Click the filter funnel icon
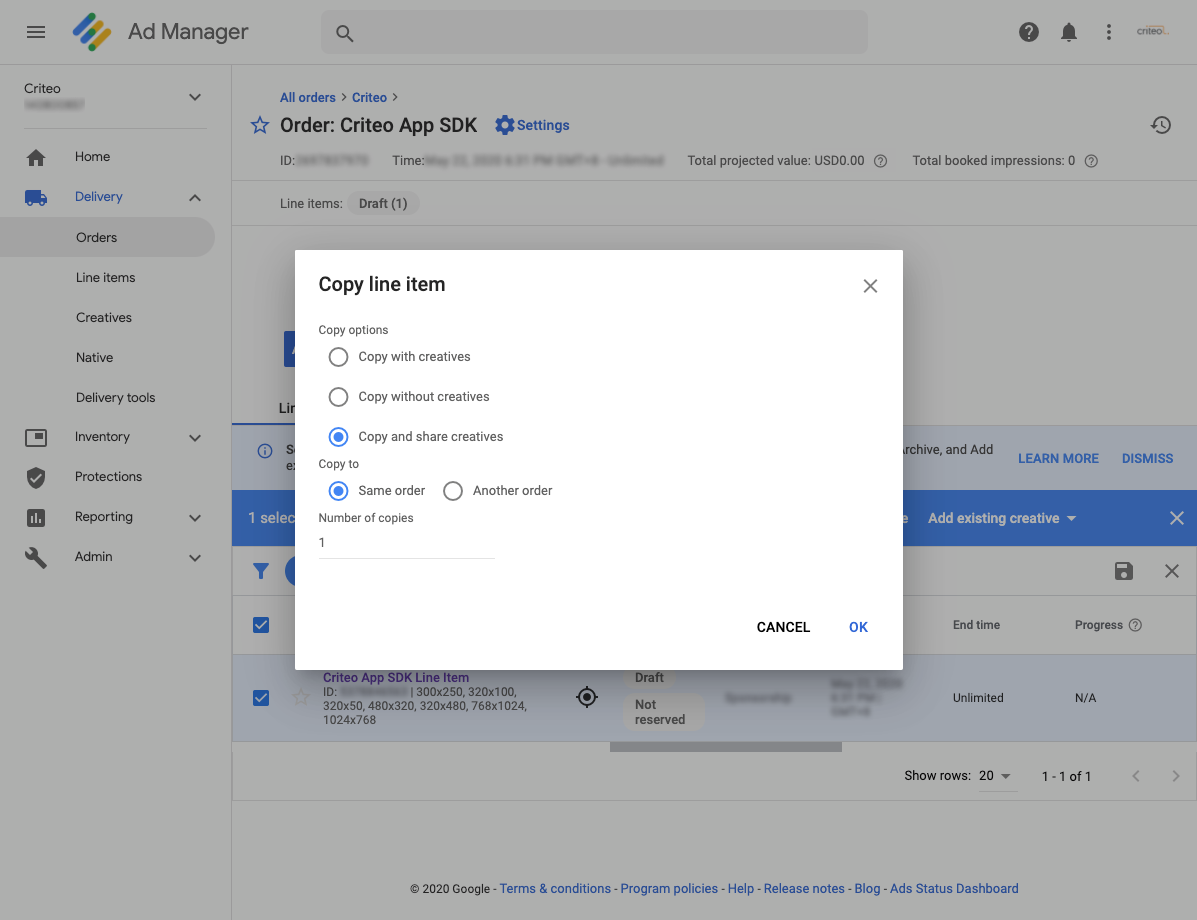This screenshot has height=920, width=1197. (261, 571)
